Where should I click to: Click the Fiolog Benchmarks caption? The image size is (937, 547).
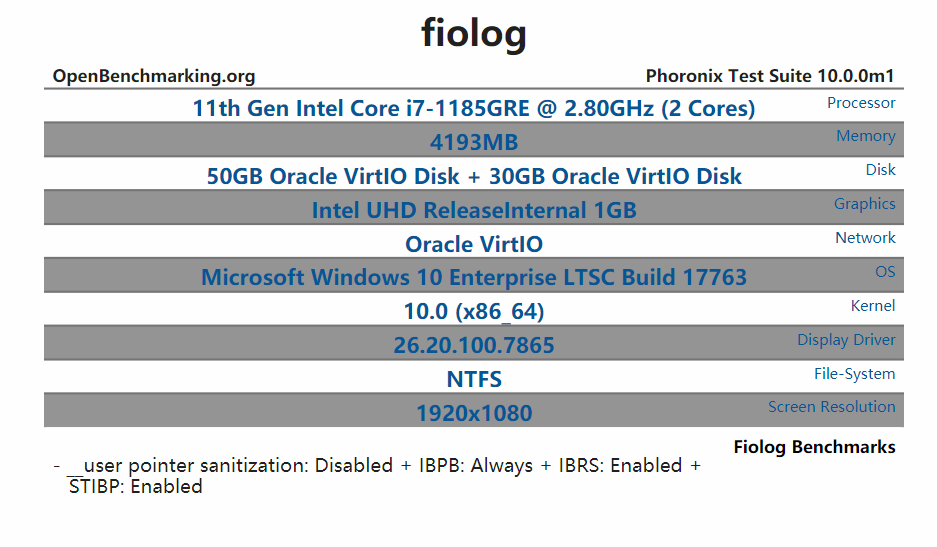(x=814, y=447)
